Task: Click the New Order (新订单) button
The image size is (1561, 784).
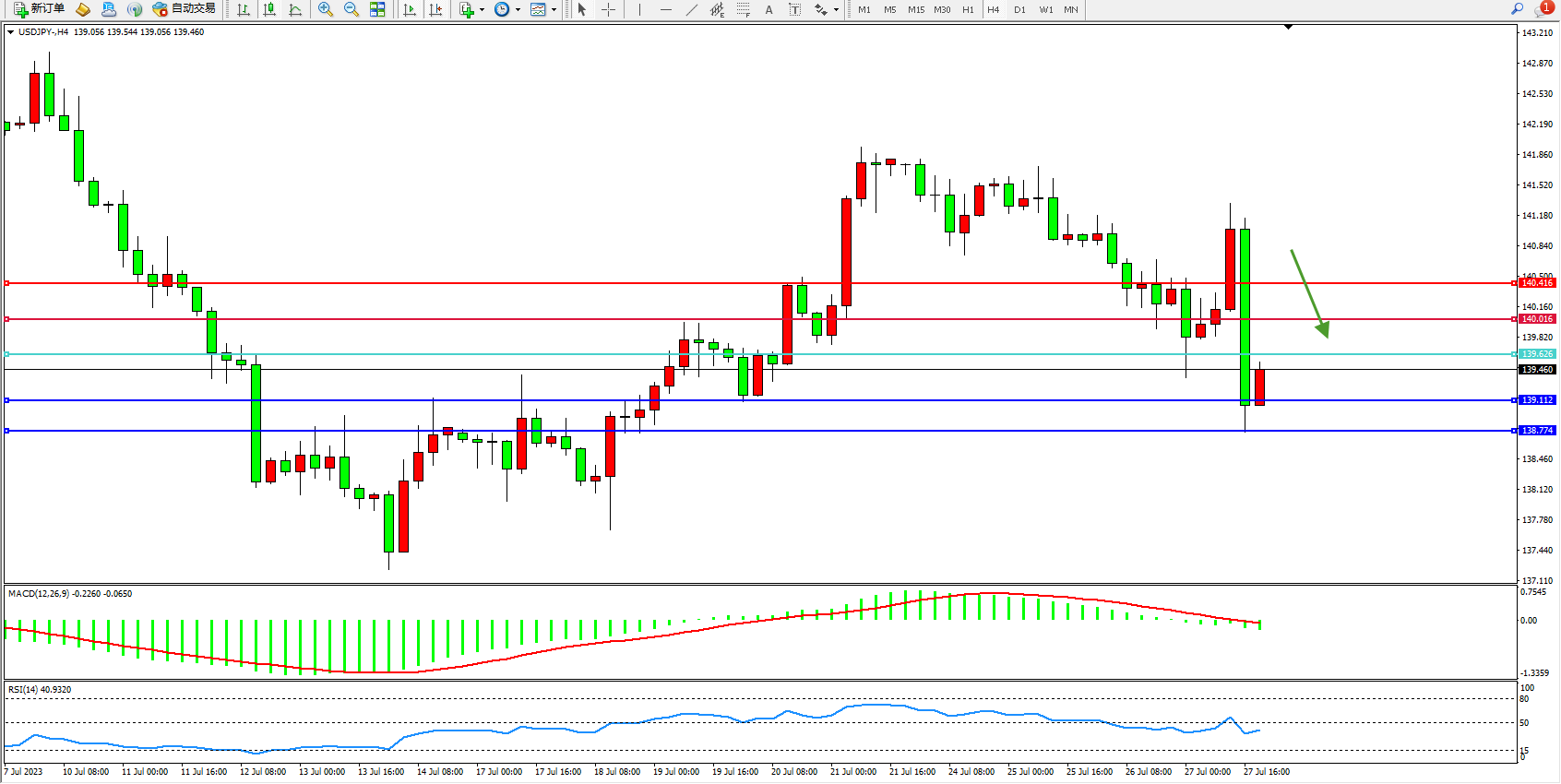Action: pos(39,9)
